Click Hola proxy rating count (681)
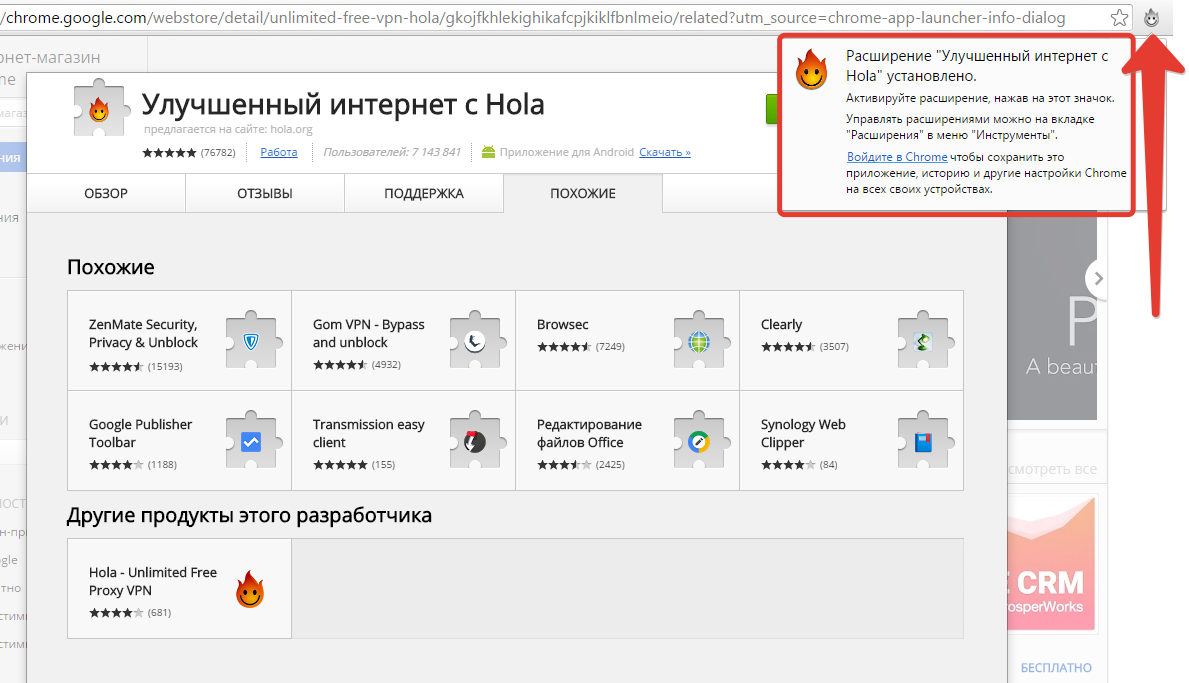 coord(159,613)
